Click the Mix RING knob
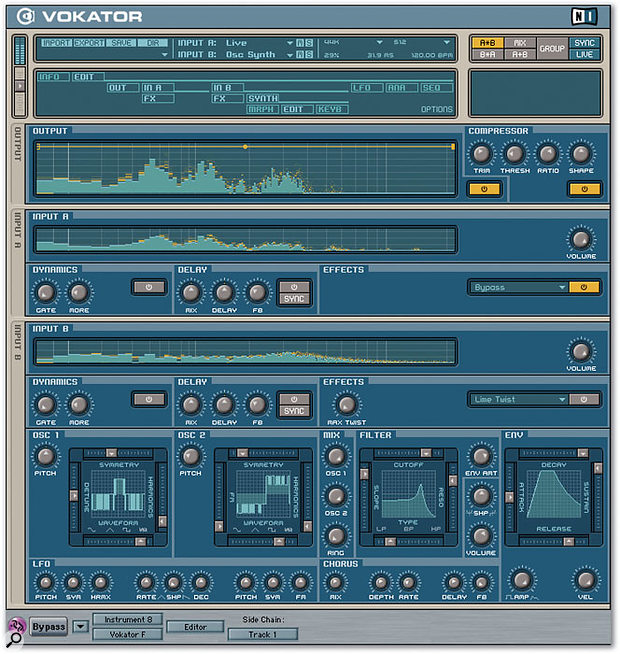The width and height of the screenshot is (620, 654). 336,536
